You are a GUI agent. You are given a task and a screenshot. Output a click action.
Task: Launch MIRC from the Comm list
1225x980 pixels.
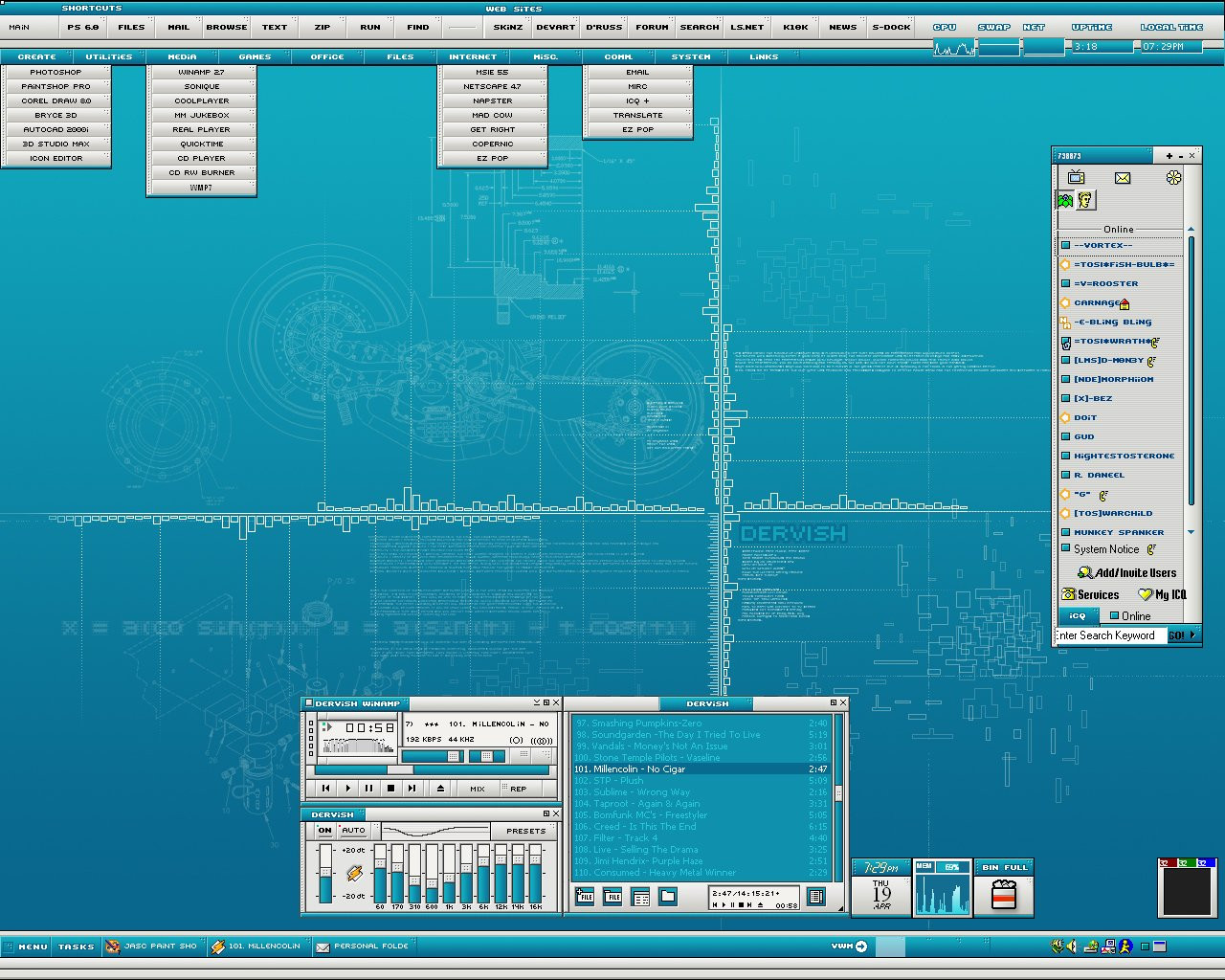click(x=637, y=86)
